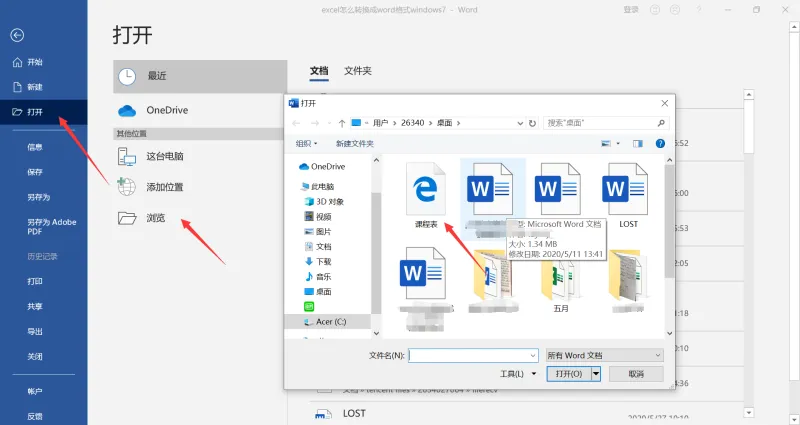Click the change view icon in dialog
This screenshot has height=425, width=800.
click(606, 144)
